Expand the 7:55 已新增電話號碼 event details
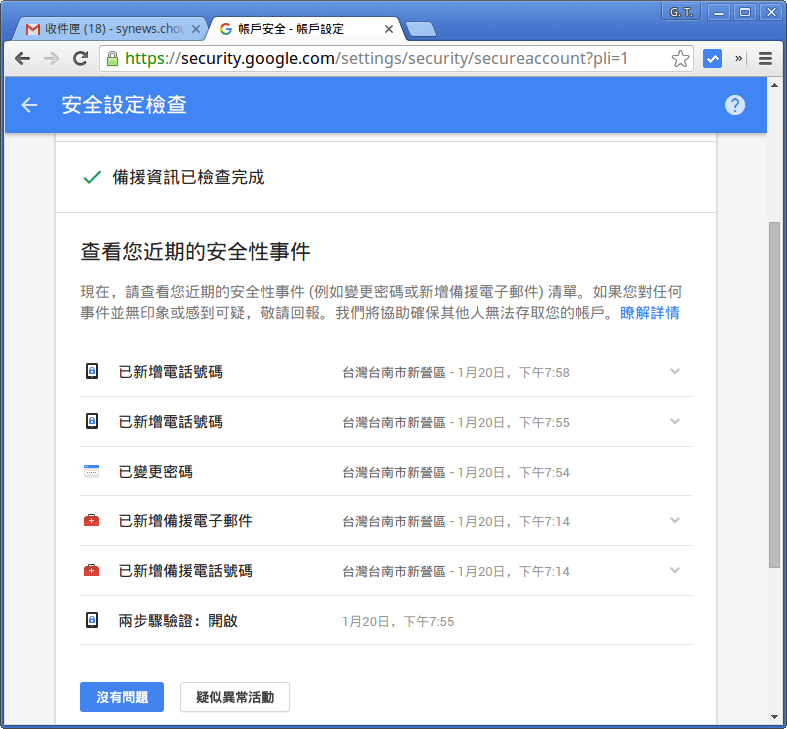The width and height of the screenshot is (787, 729). click(675, 421)
